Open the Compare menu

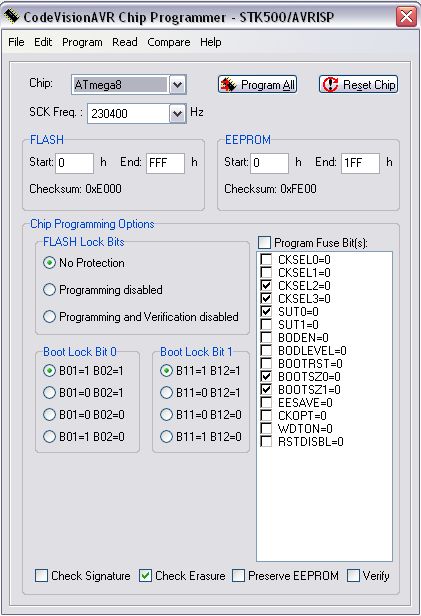pyautogui.click(x=168, y=42)
